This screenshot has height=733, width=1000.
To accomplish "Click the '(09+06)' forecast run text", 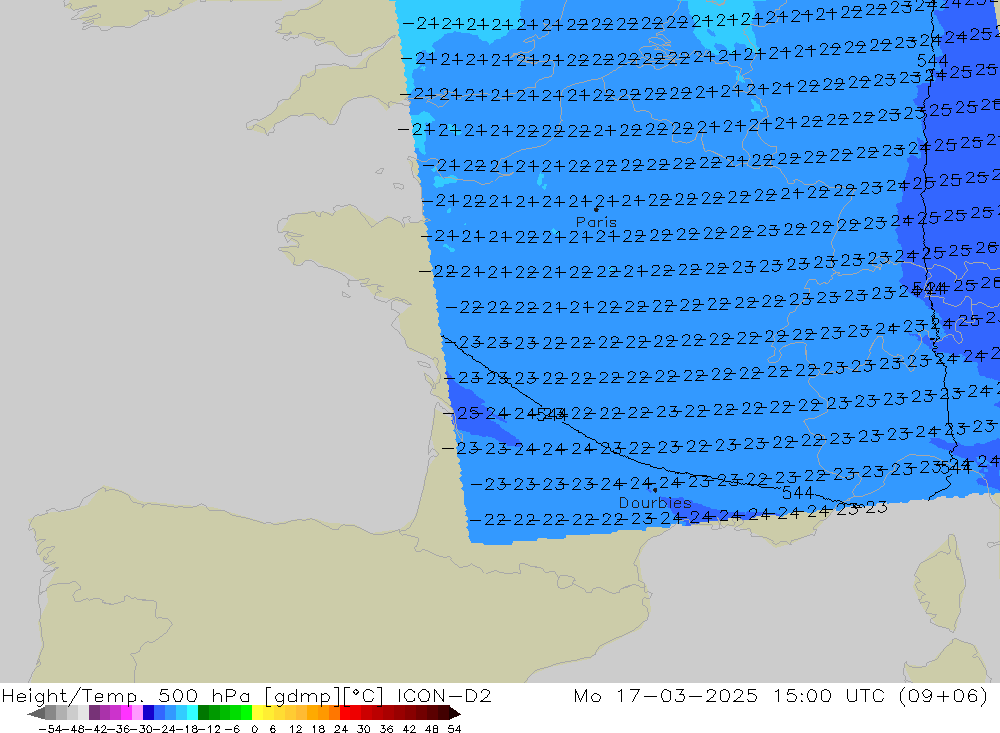I will point(943,695).
